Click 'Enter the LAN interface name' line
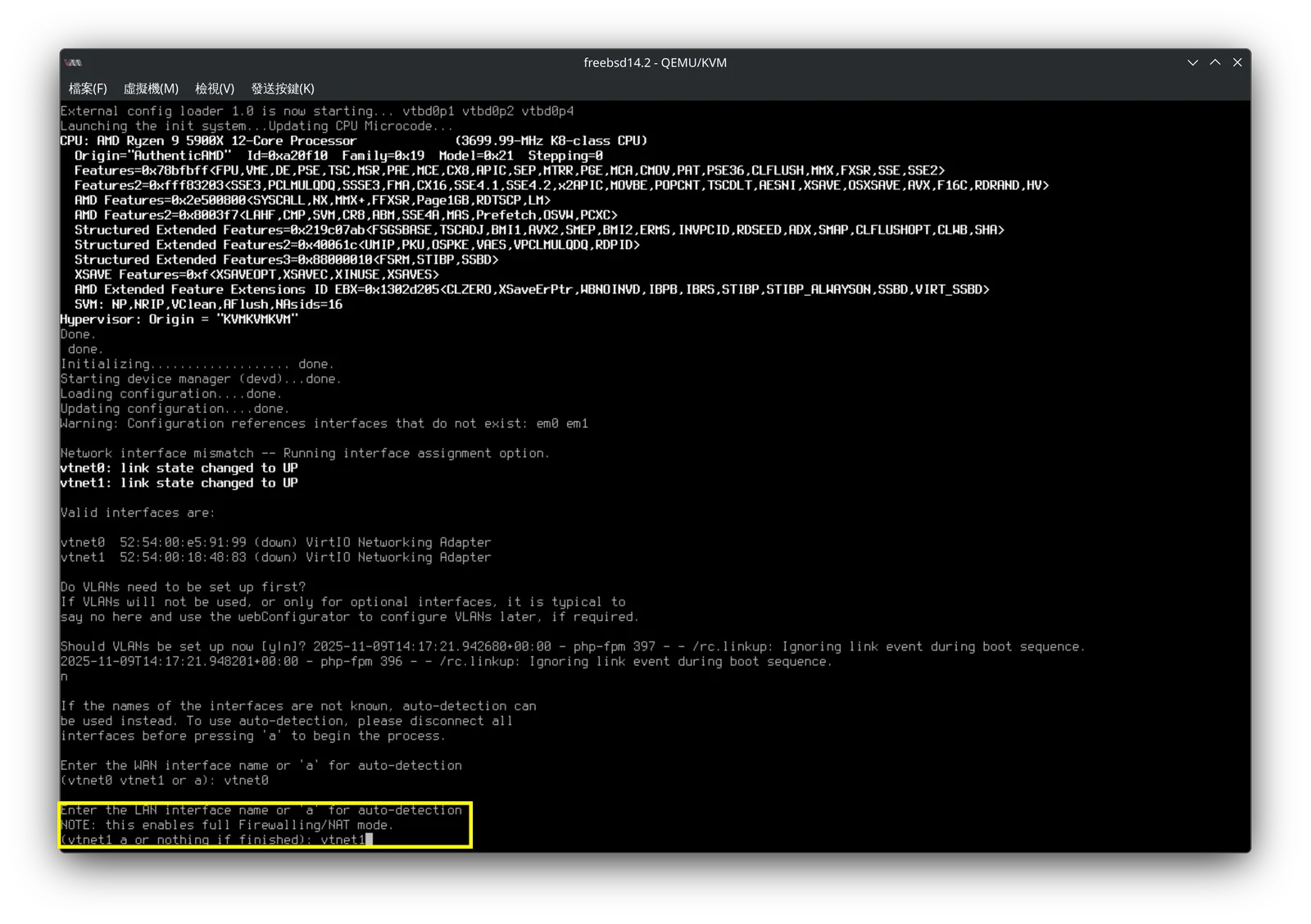Viewport: 1311px width, 924px height. point(261,810)
